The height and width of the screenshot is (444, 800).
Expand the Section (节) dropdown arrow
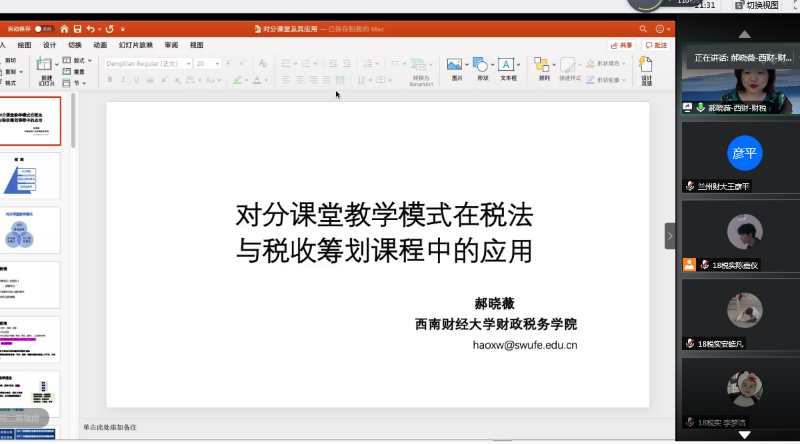pyautogui.click(x=84, y=83)
